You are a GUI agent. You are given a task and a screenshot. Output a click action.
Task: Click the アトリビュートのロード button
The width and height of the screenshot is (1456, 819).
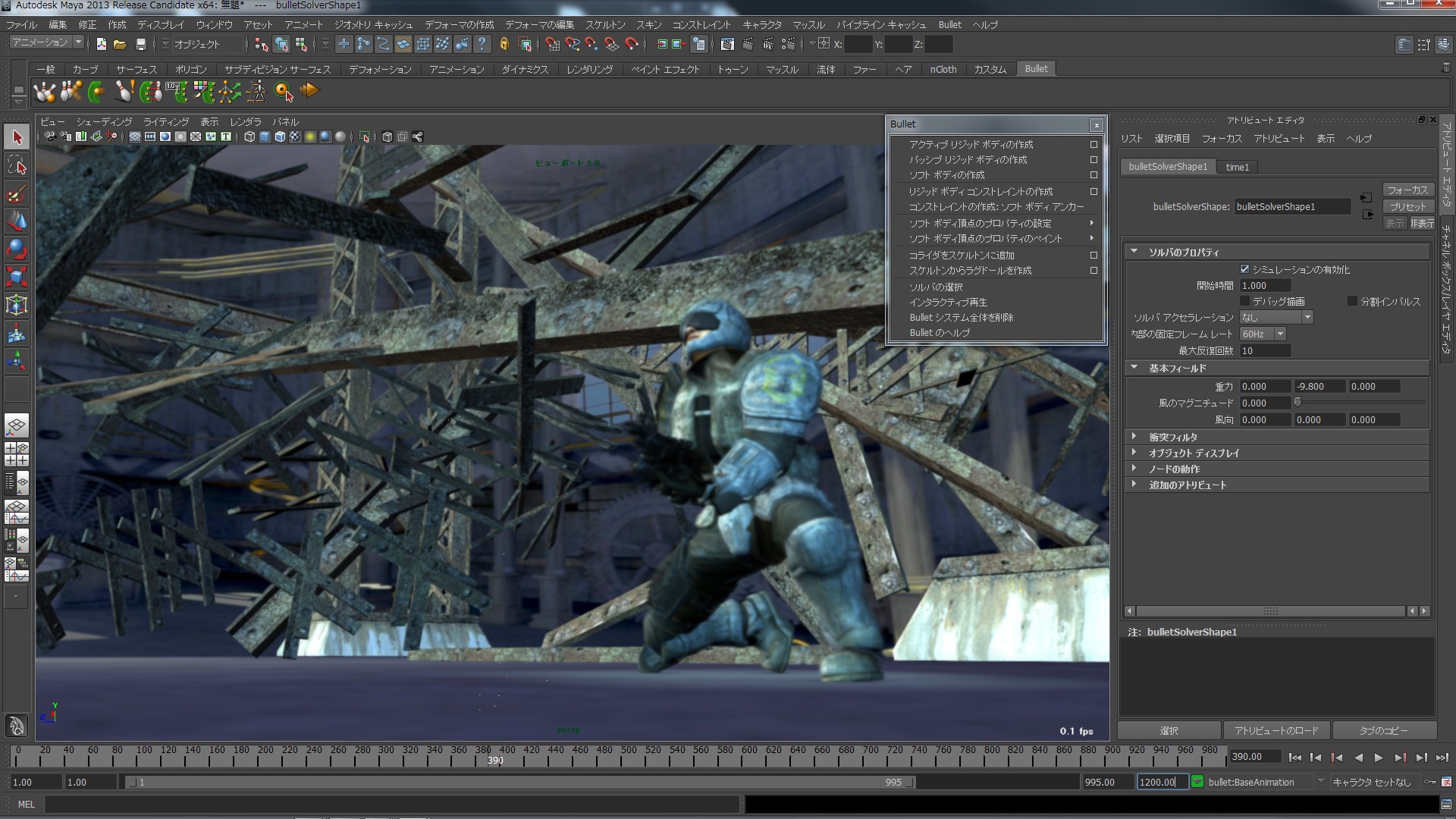point(1276,730)
